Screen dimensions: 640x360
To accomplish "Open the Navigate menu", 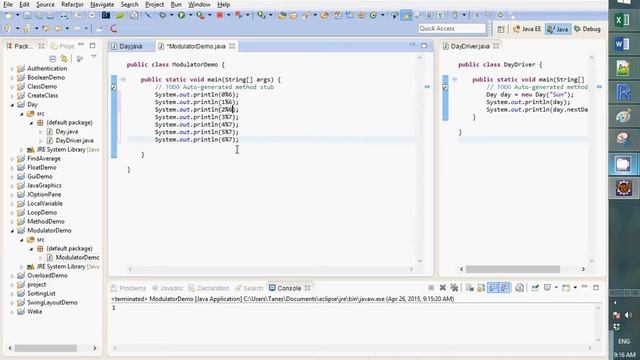I will pos(102,4).
